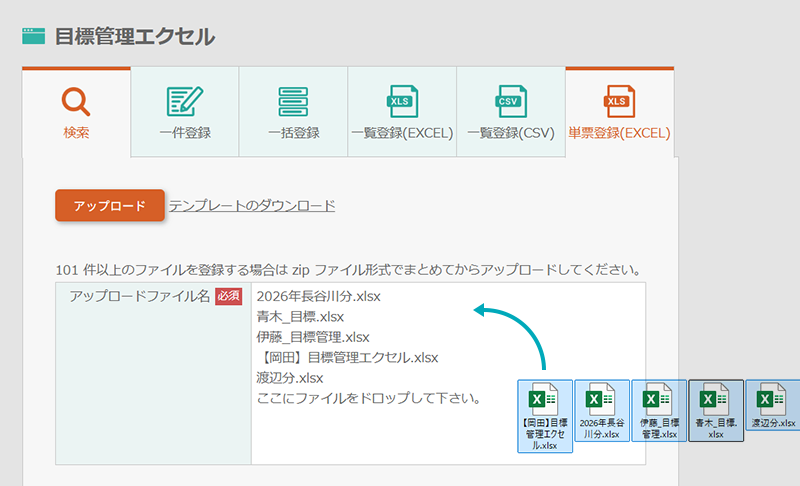Click the 101件以上 zip instruction text
Screen dimensions: 800x486
pos(348,270)
